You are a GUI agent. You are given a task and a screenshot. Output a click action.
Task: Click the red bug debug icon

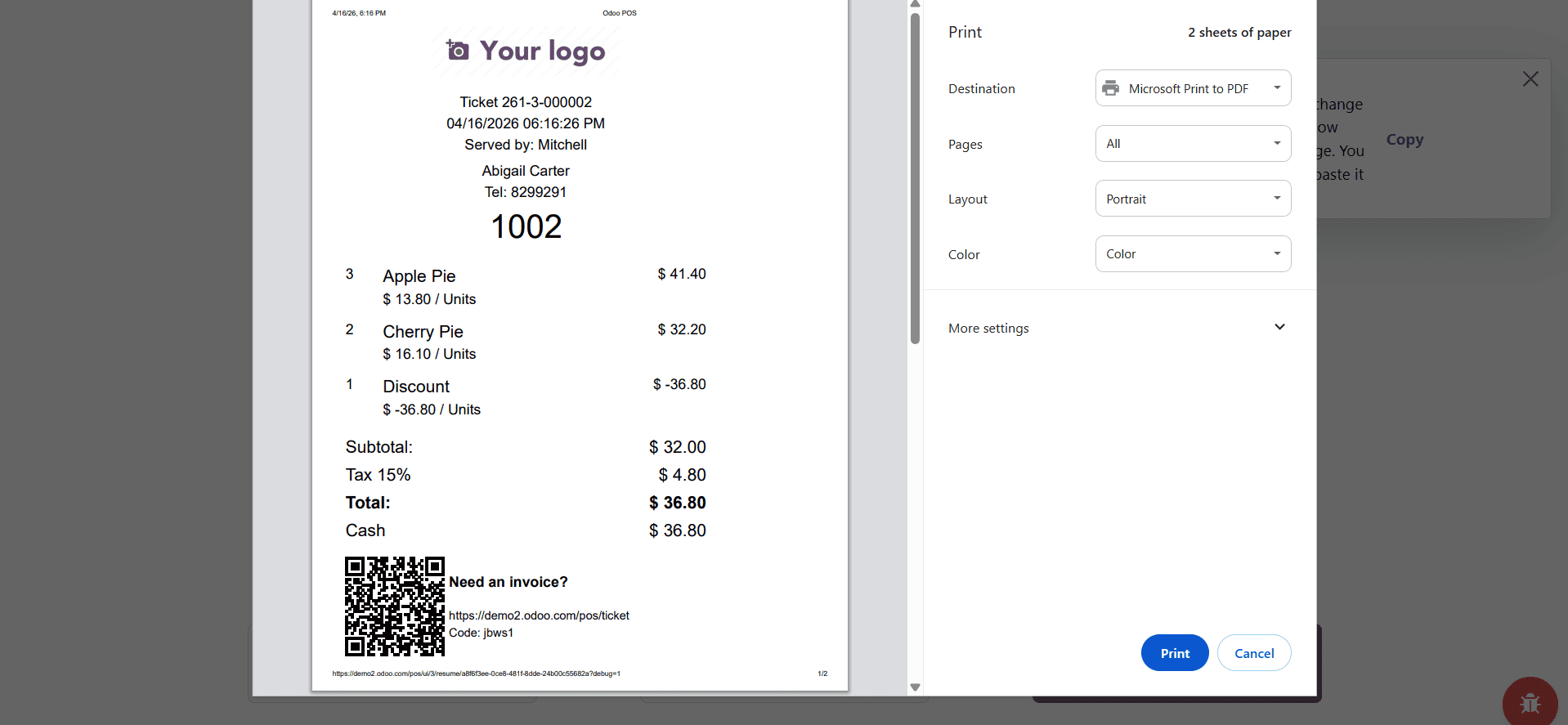coord(1530,703)
